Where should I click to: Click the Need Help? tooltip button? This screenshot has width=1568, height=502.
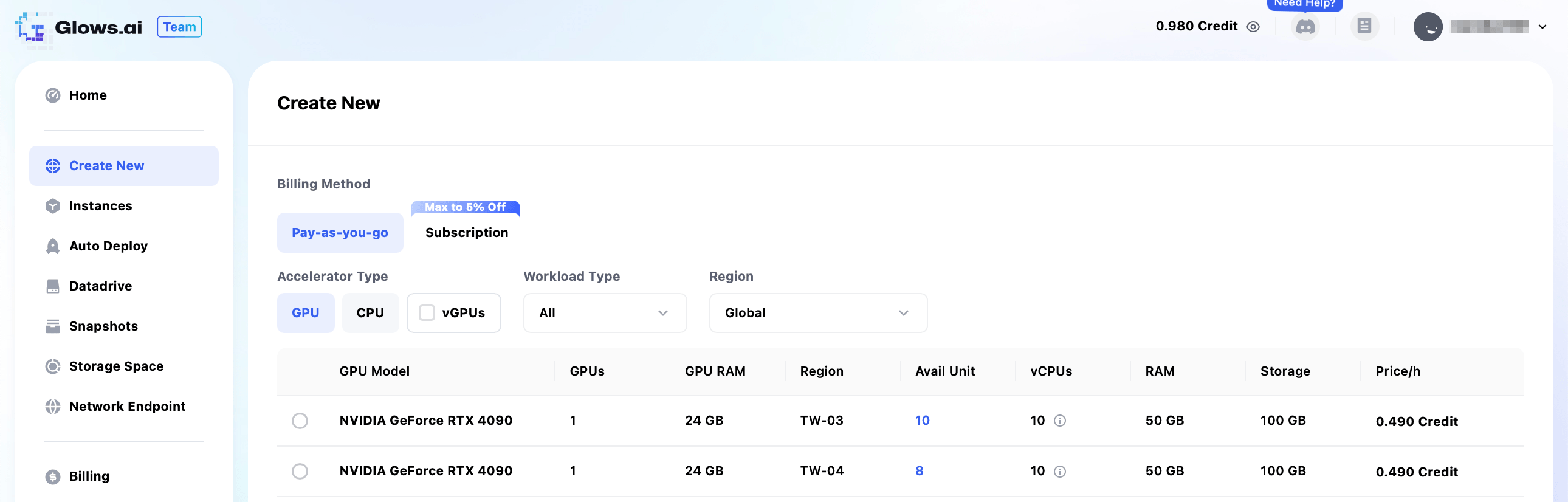1304,4
